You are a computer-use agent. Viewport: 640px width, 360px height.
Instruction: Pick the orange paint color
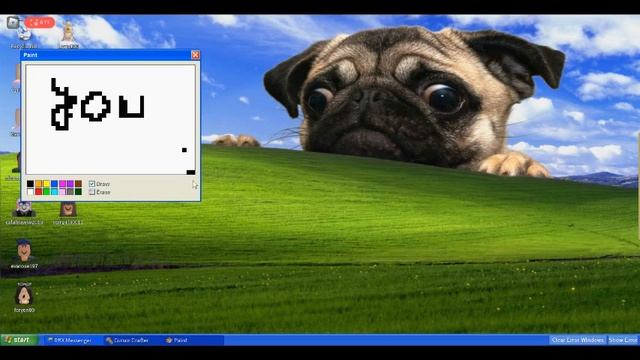click(38, 184)
